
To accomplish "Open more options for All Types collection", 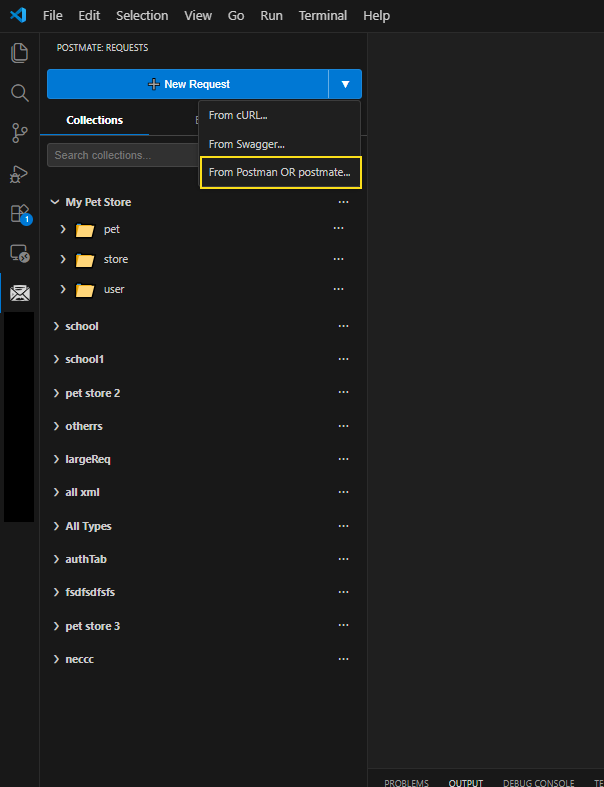I will (x=343, y=526).
